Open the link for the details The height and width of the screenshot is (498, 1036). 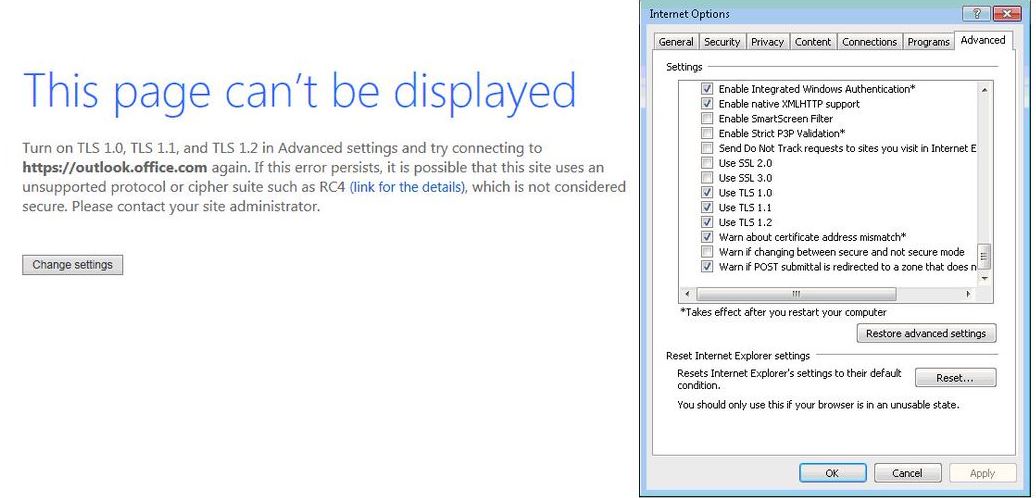click(x=408, y=187)
